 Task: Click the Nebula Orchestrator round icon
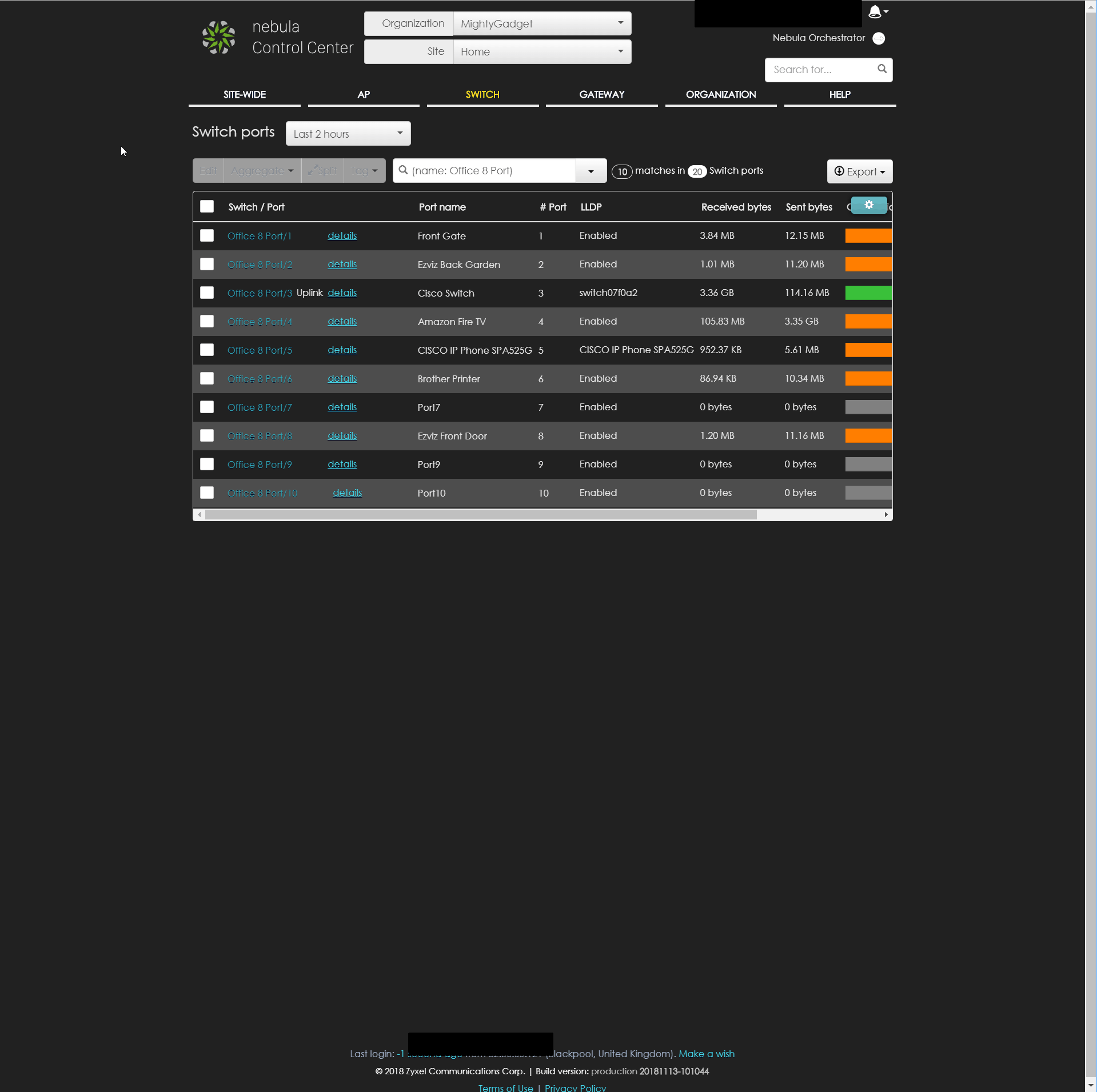pos(879,38)
